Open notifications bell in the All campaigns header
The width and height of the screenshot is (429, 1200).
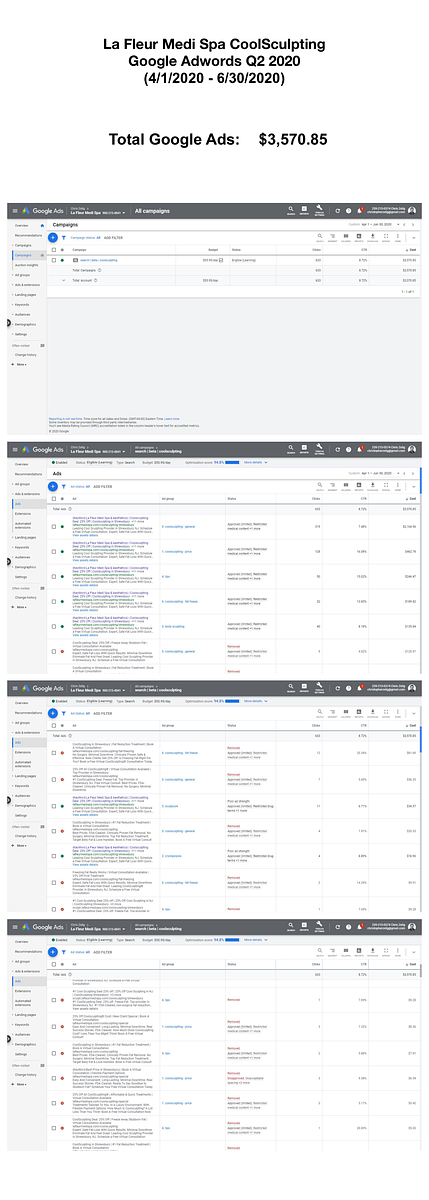point(360,210)
